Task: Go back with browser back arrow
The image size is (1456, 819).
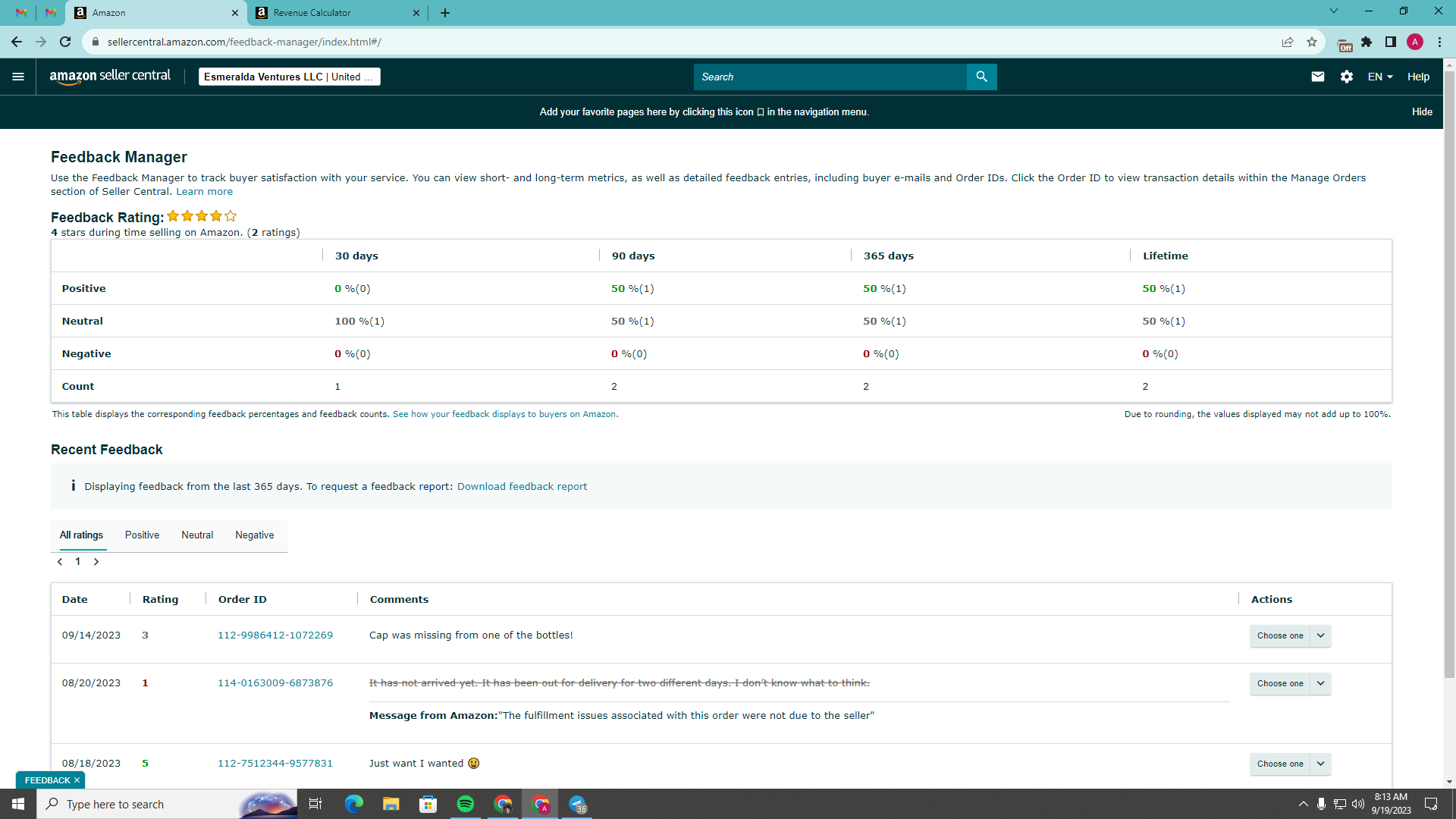Action: tap(17, 42)
